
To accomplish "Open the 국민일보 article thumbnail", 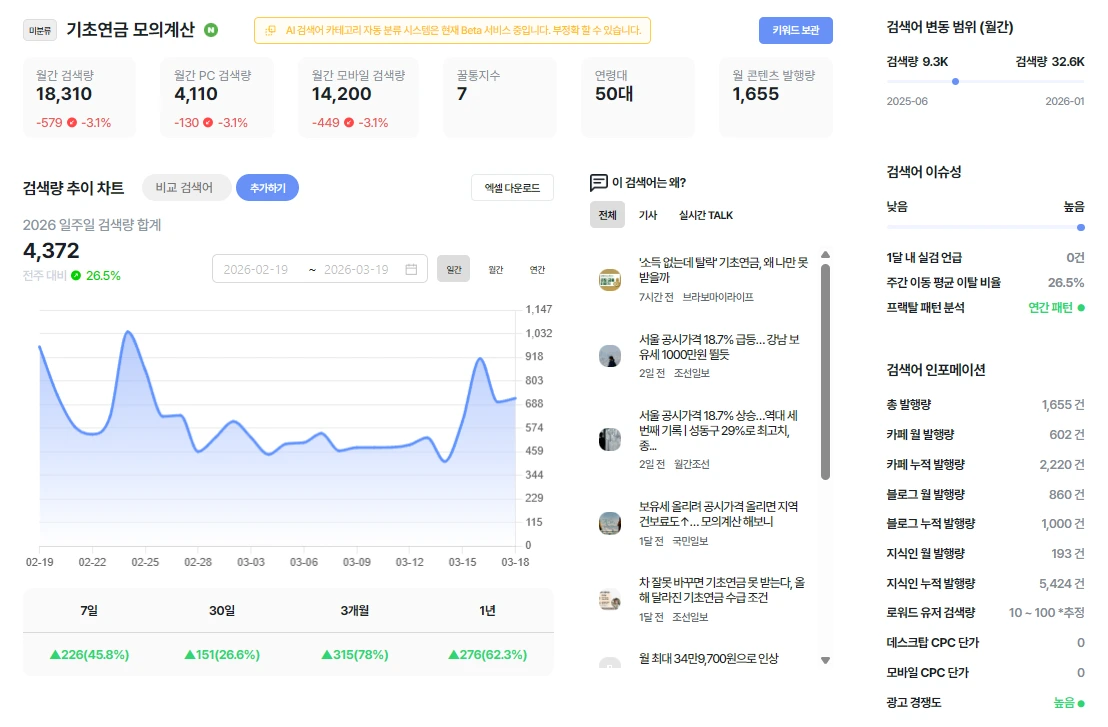I will tap(609, 524).
